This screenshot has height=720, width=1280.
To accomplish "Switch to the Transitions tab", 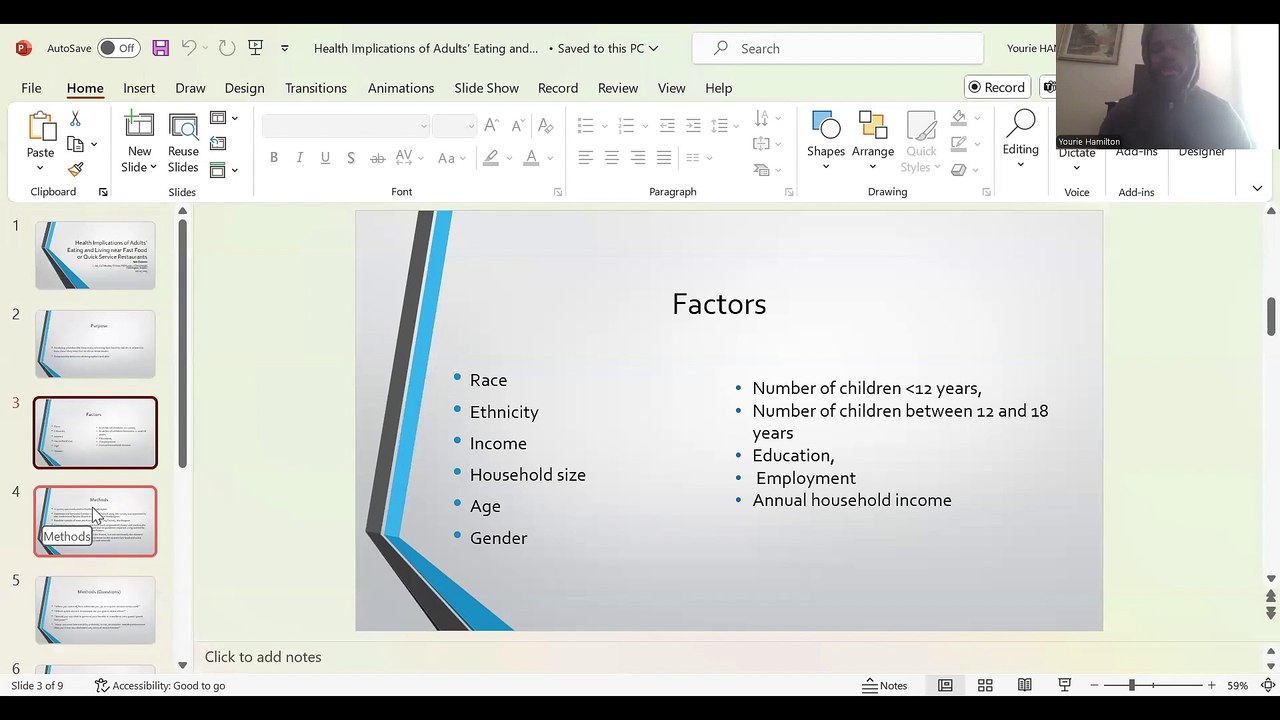I will (316, 88).
